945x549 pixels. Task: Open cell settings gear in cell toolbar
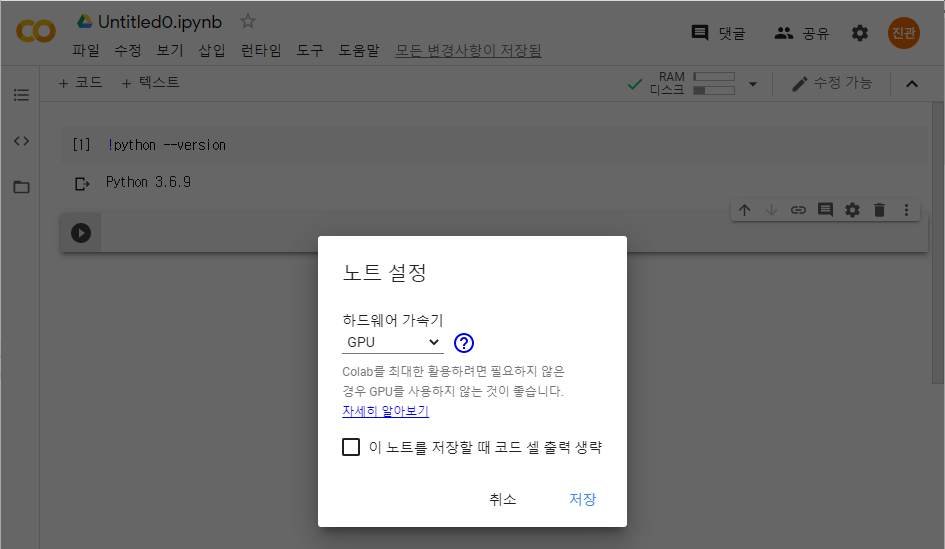click(852, 210)
